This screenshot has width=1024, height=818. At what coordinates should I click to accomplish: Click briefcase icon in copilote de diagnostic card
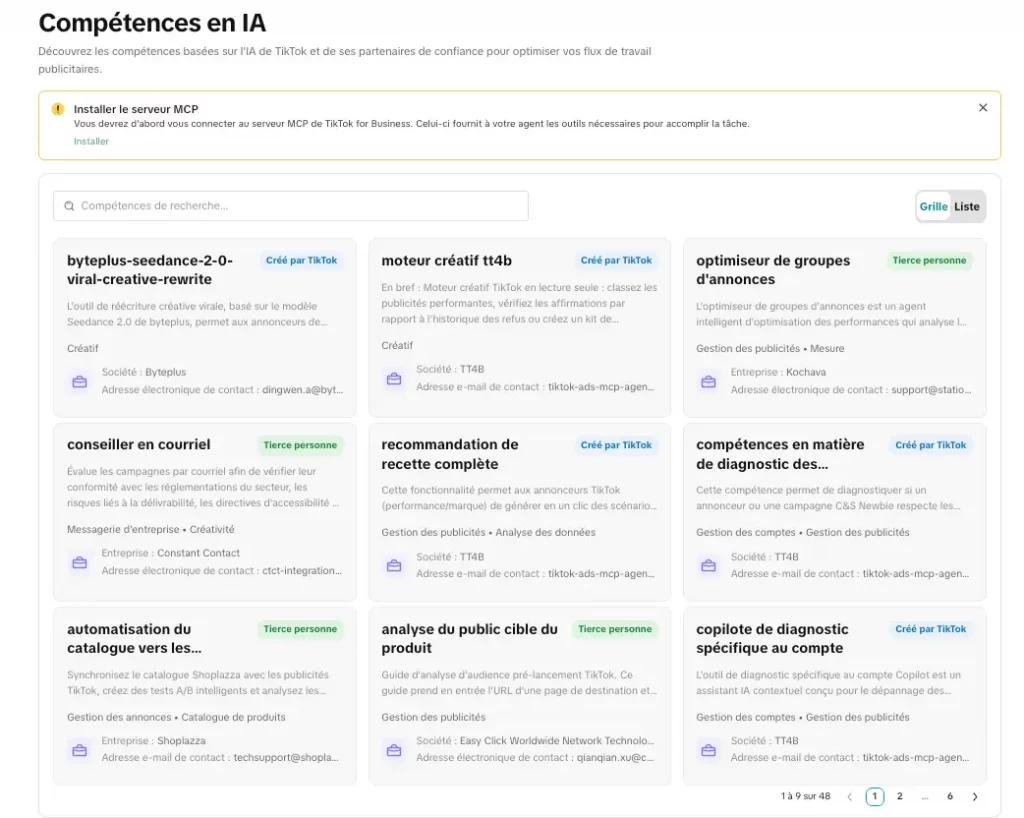709,750
